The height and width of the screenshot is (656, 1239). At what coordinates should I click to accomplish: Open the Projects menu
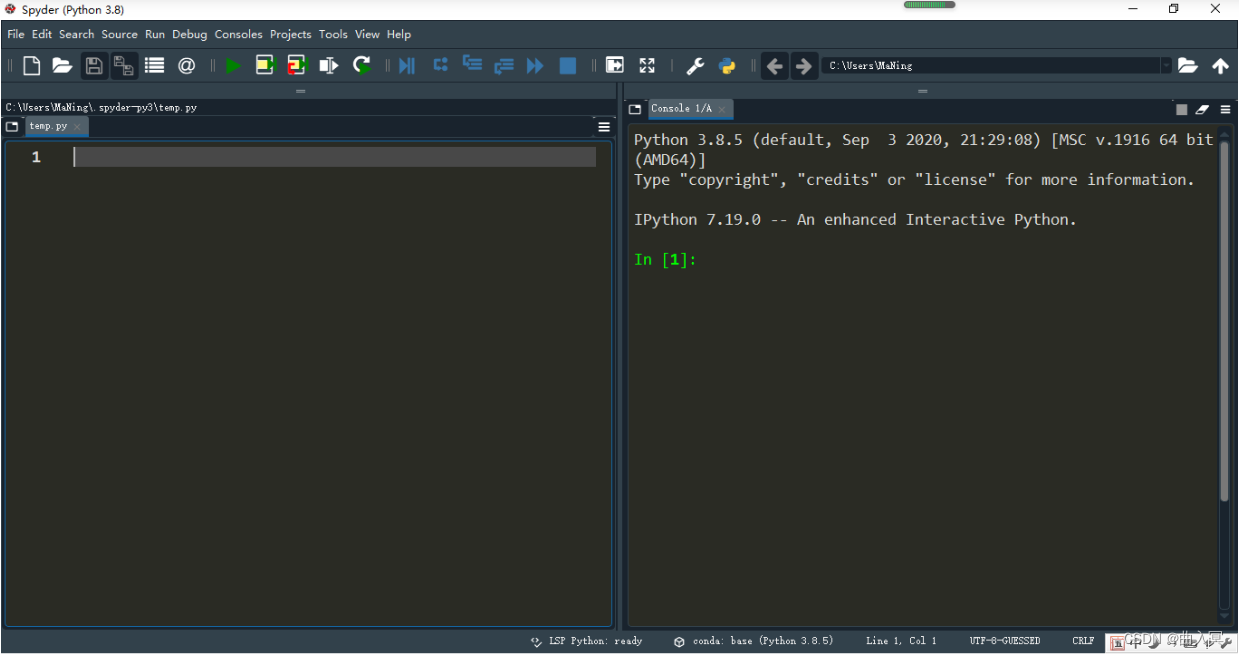coord(291,34)
